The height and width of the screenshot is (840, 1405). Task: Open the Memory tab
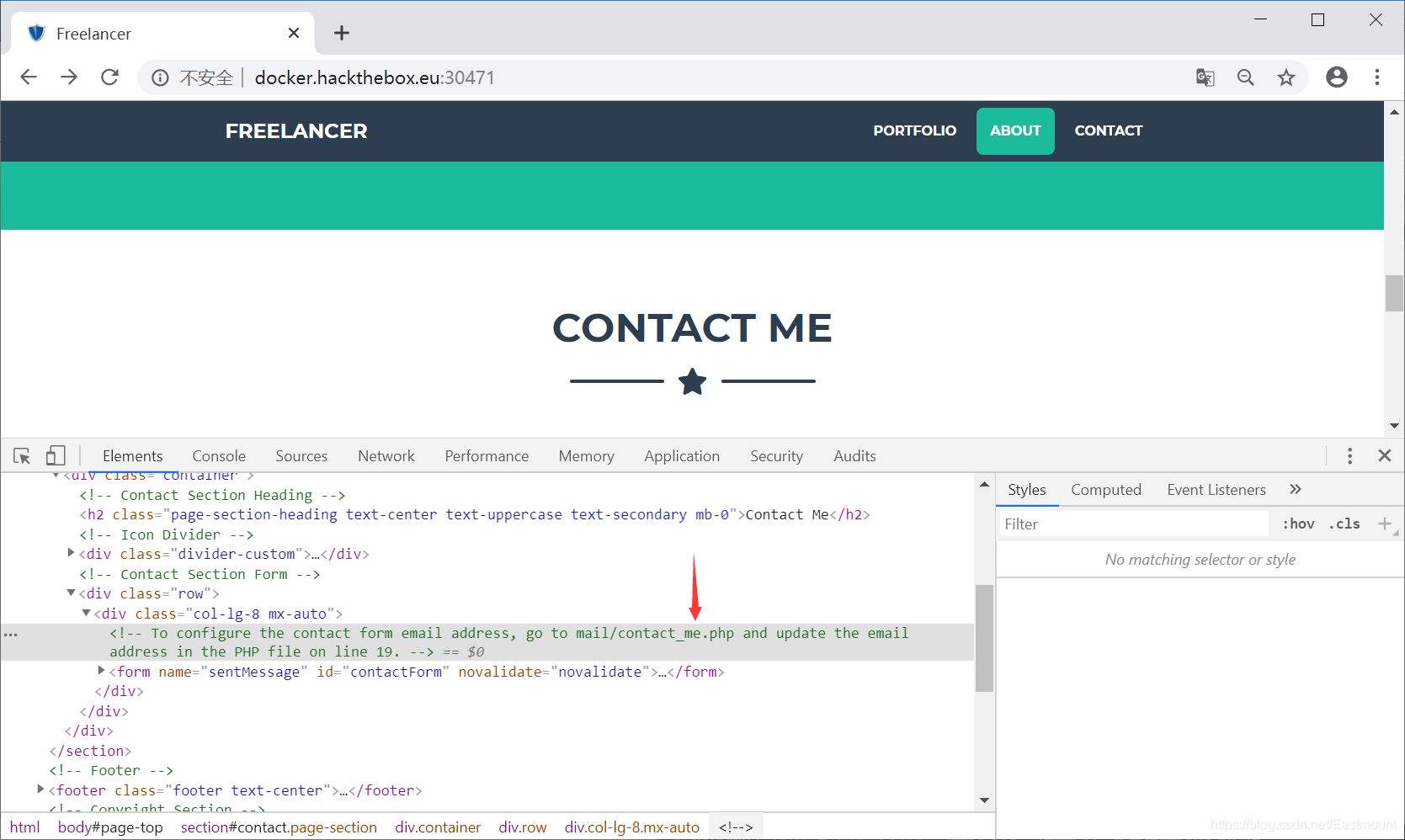click(587, 456)
